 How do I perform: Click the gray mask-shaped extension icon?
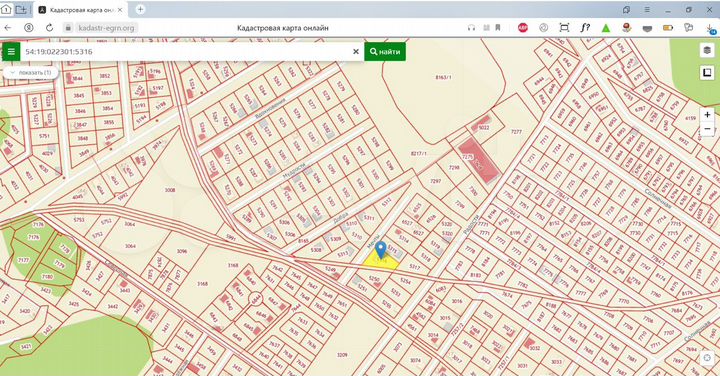pos(647,28)
